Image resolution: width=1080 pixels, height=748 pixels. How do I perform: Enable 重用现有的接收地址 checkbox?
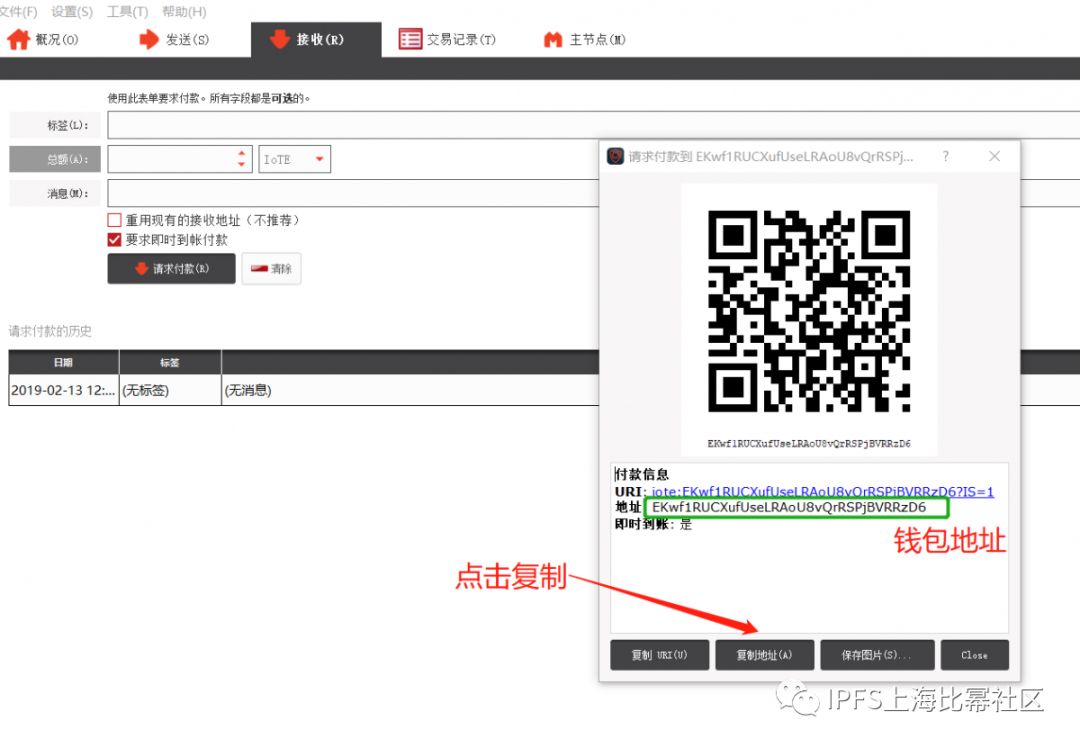click(x=114, y=220)
